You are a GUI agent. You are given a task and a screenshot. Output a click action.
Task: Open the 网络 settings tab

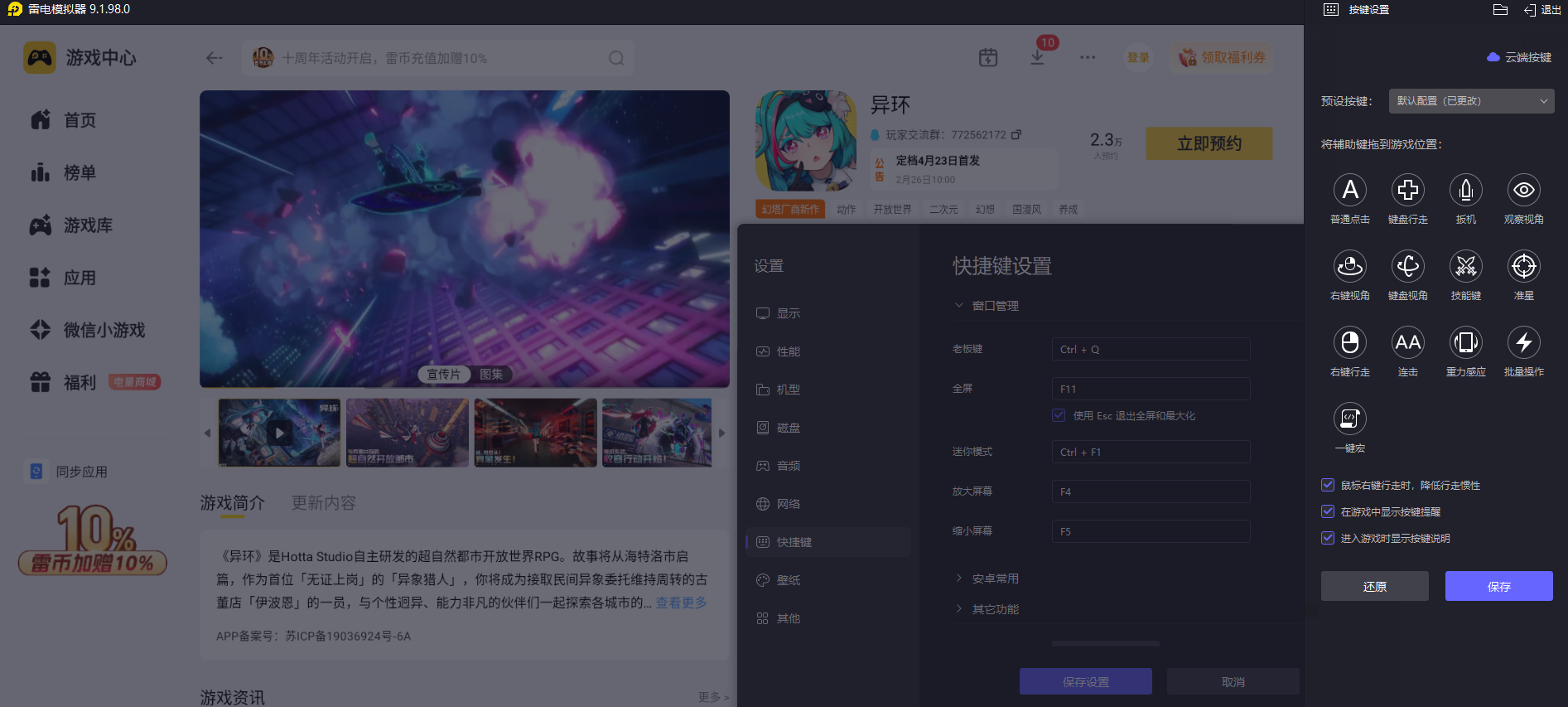click(x=828, y=504)
